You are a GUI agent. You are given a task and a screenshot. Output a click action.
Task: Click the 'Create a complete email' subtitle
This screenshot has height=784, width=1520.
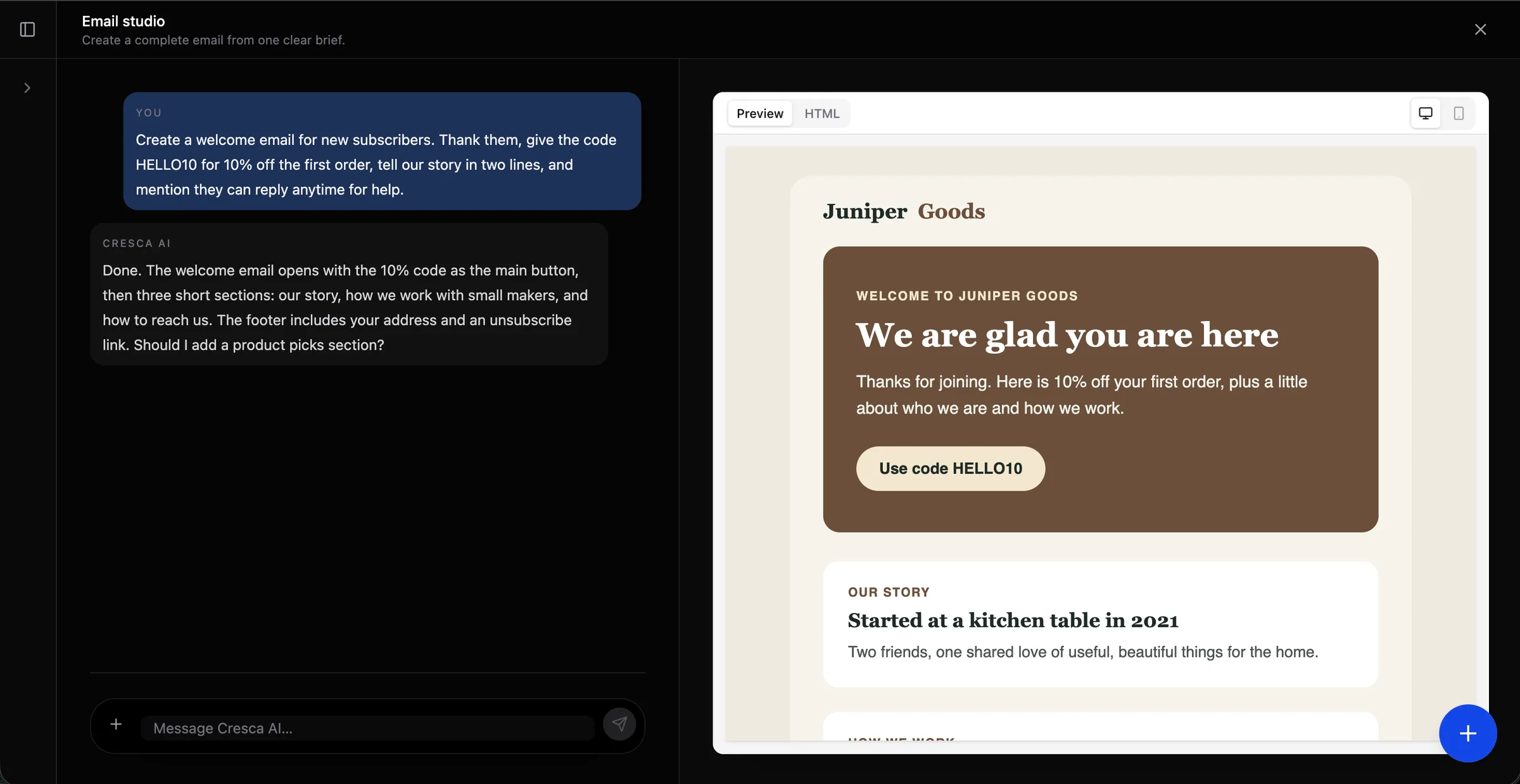click(x=213, y=40)
